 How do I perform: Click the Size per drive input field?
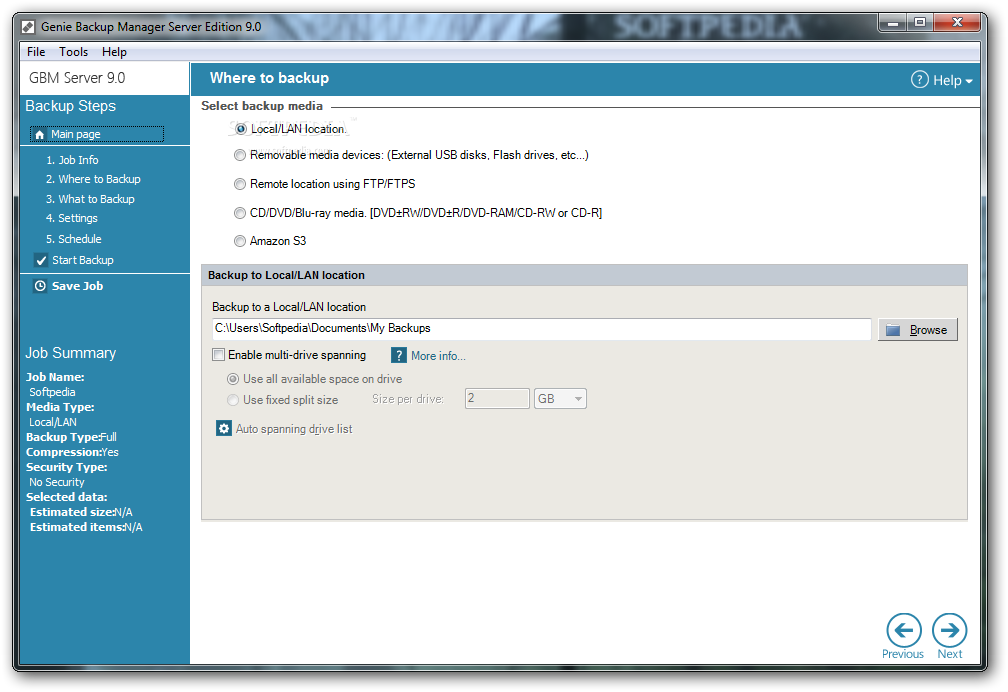[x=497, y=399]
